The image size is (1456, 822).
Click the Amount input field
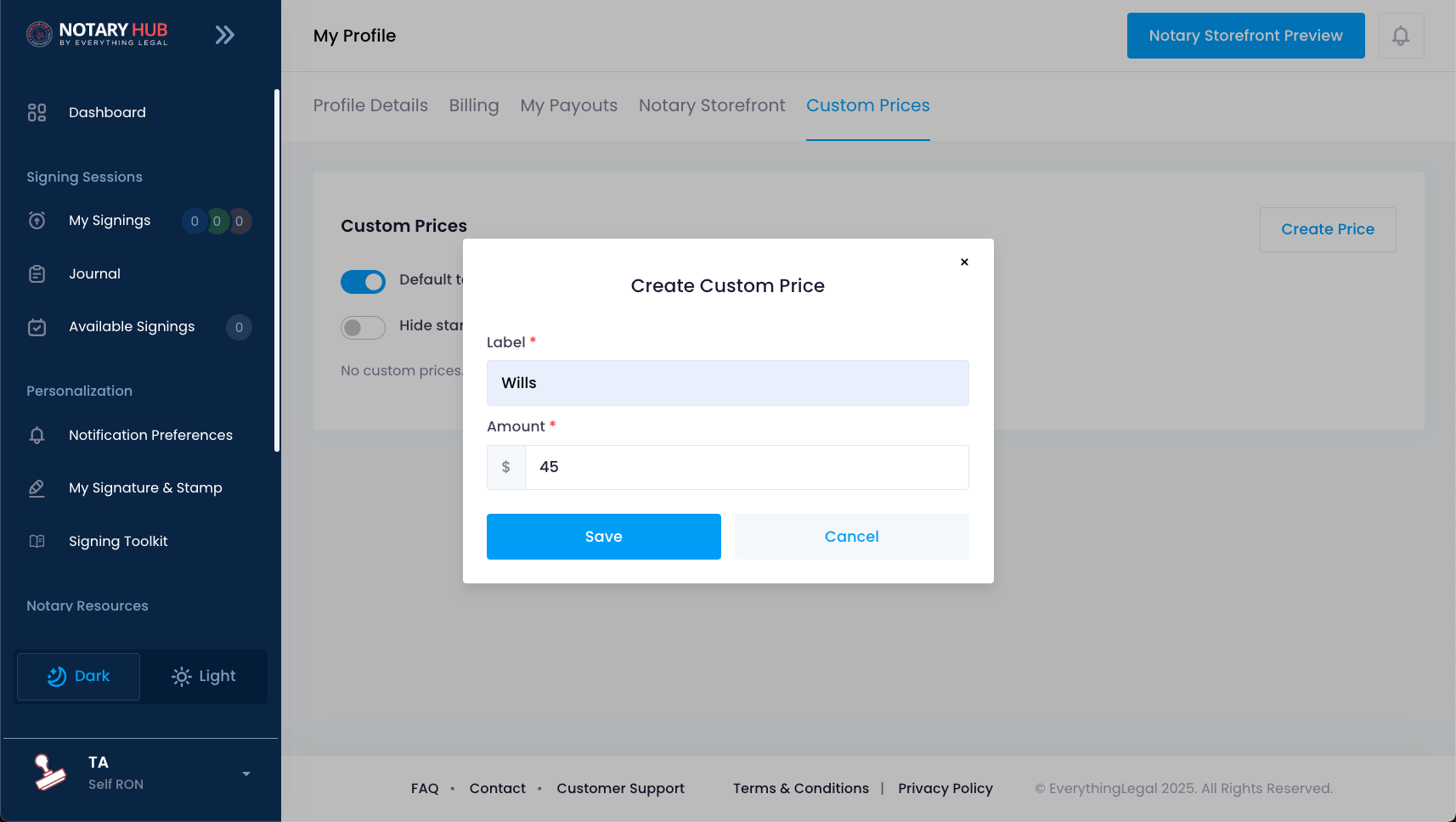pos(747,467)
